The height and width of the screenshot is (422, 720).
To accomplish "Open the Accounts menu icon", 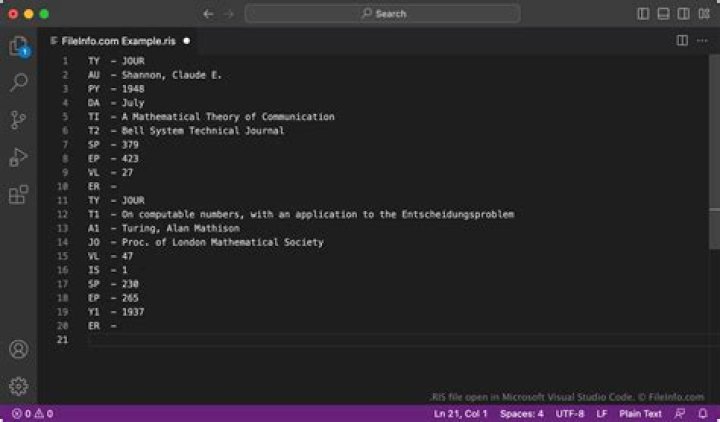I will pyautogui.click(x=18, y=349).
